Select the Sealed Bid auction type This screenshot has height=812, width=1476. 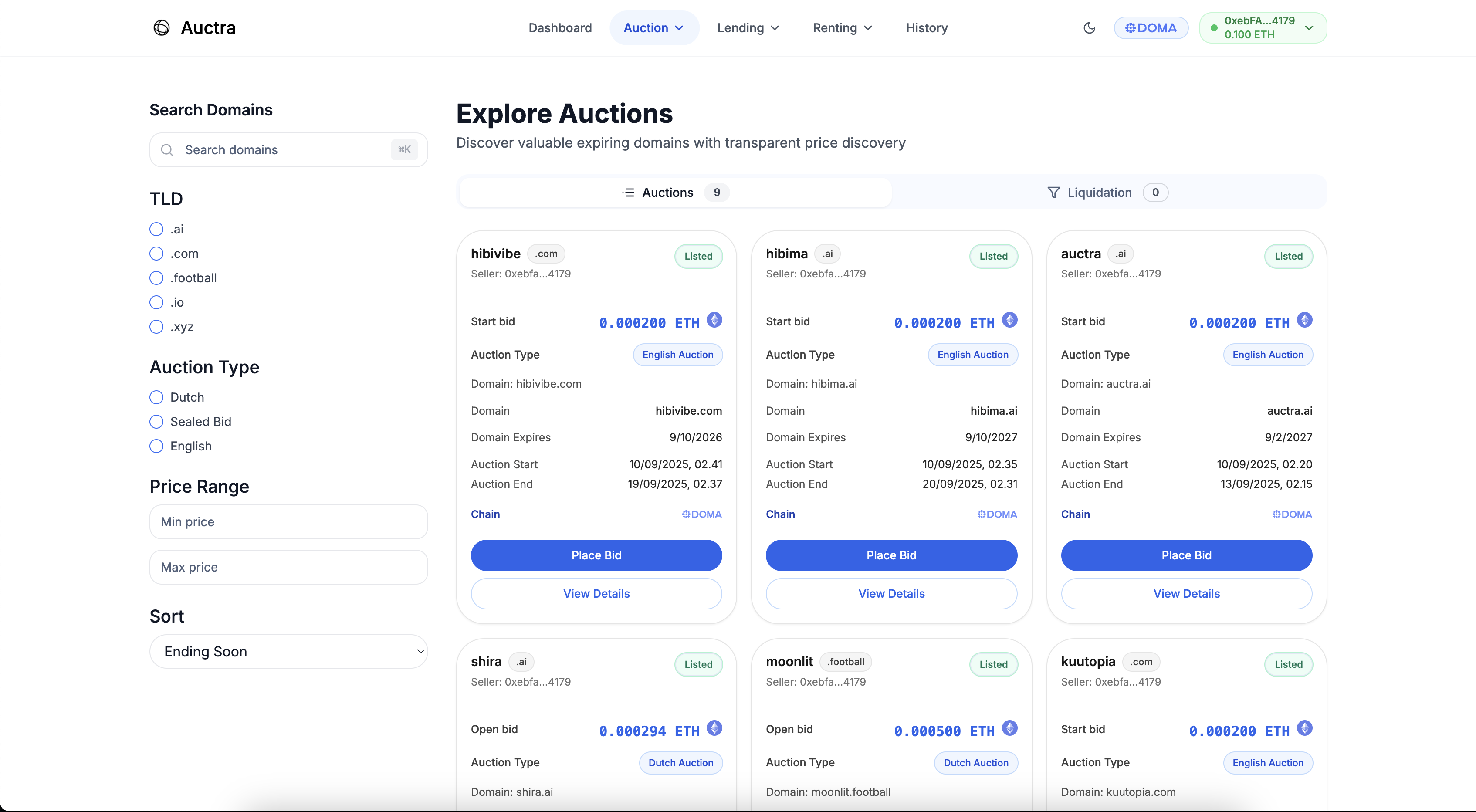click(156, 422)
